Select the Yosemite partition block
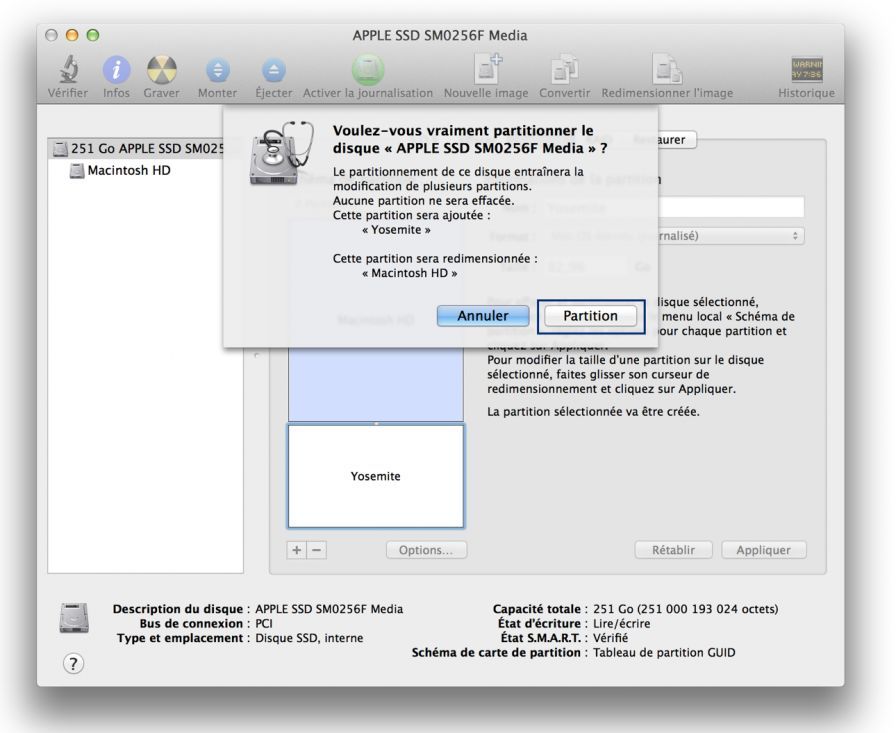The image size is (896, 733). [x=375, y=476]
